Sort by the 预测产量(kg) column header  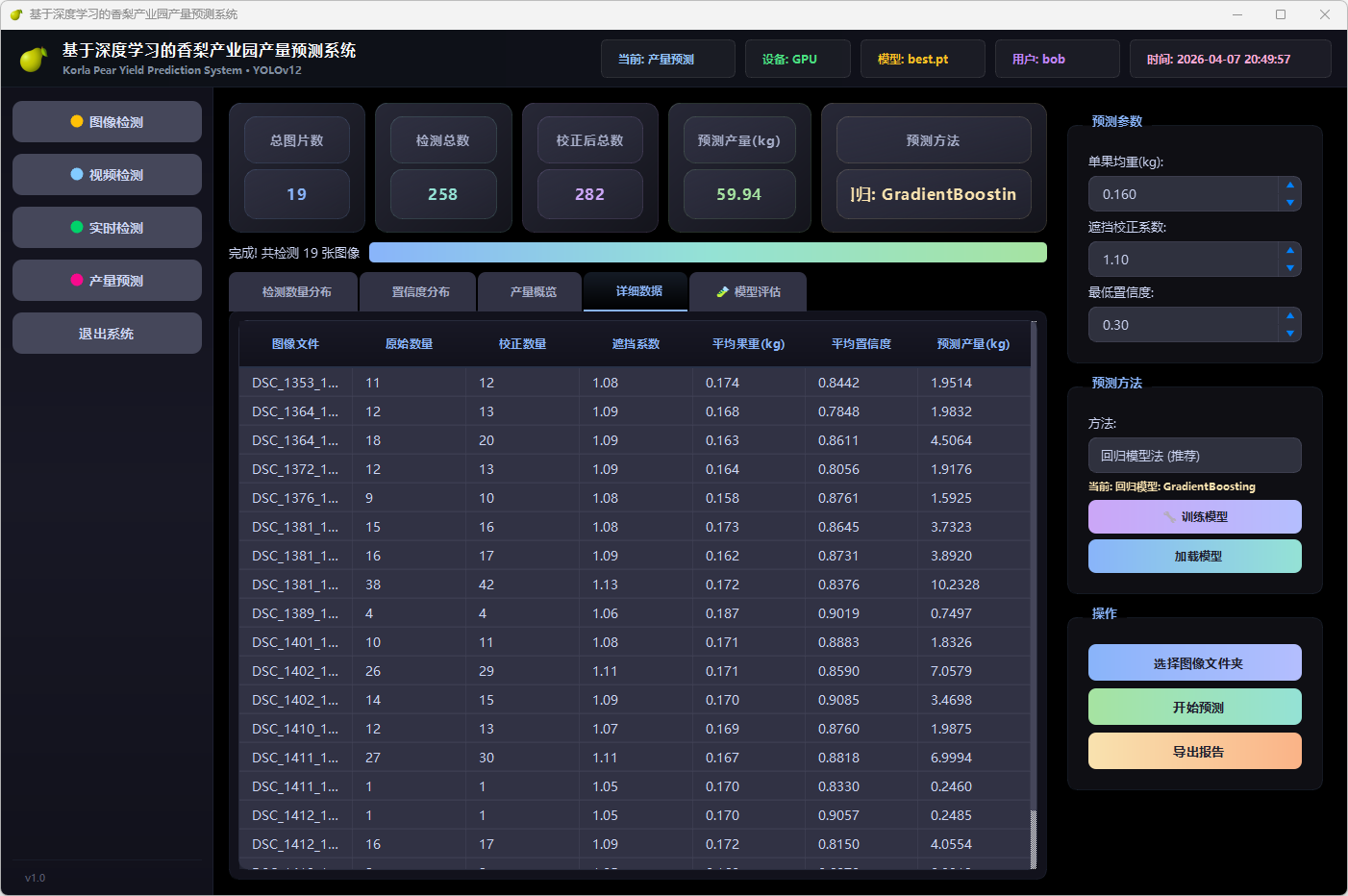pyautogui.click(x=973, y=344)
